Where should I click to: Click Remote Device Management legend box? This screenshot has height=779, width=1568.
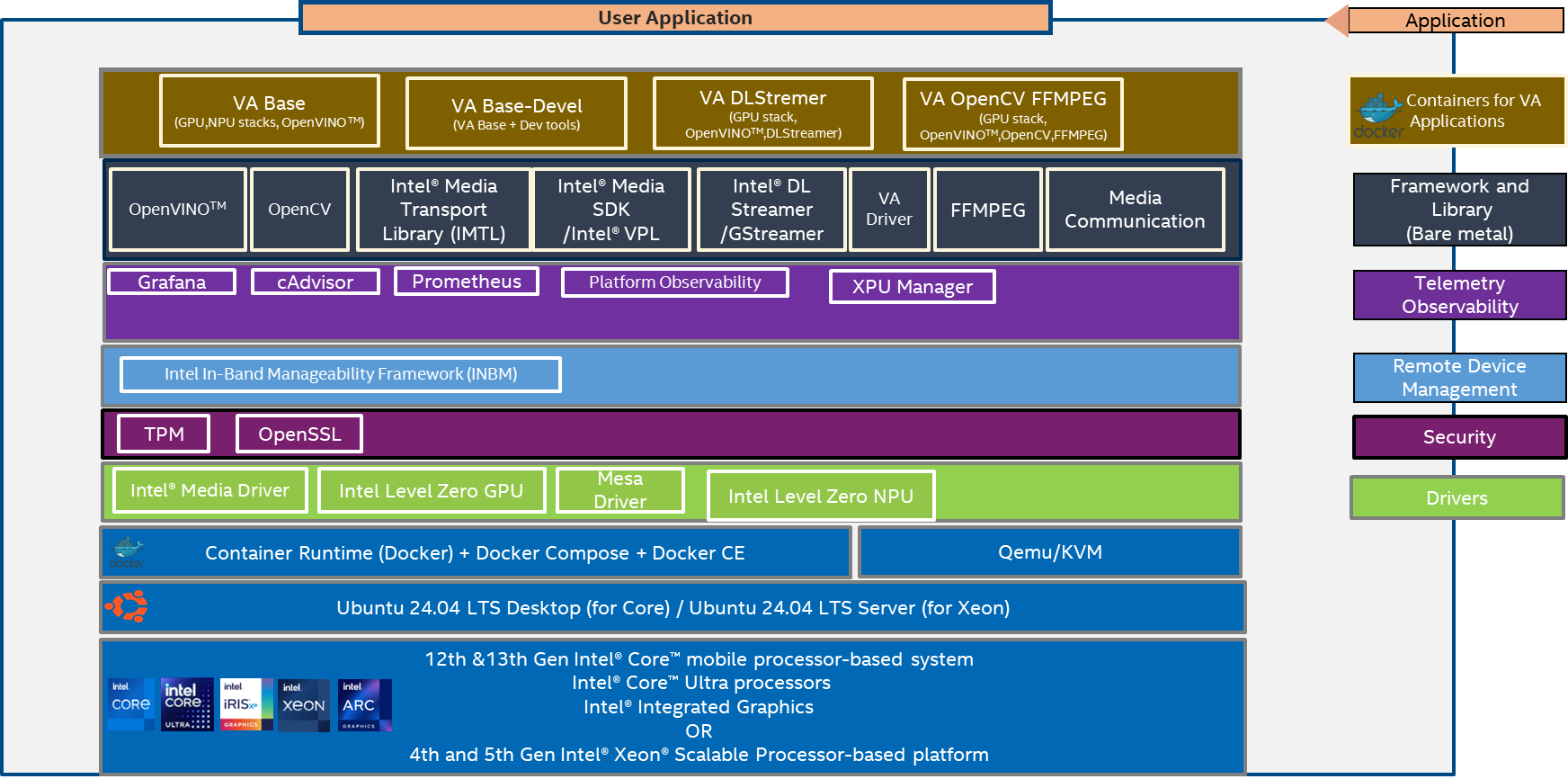click(x=1460, y=378)
